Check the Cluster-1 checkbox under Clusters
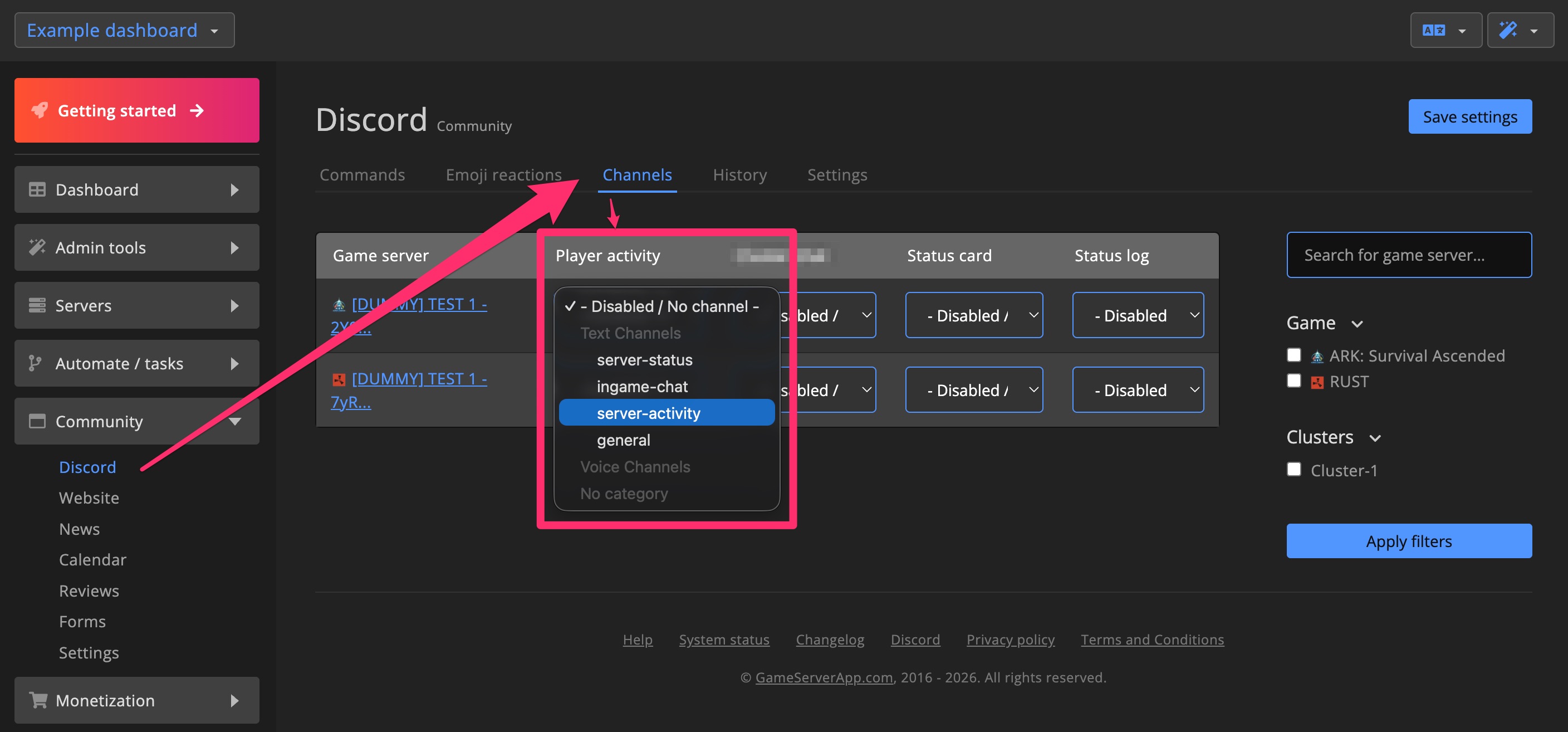The image size is (1568, 732). pos(1294,469)
